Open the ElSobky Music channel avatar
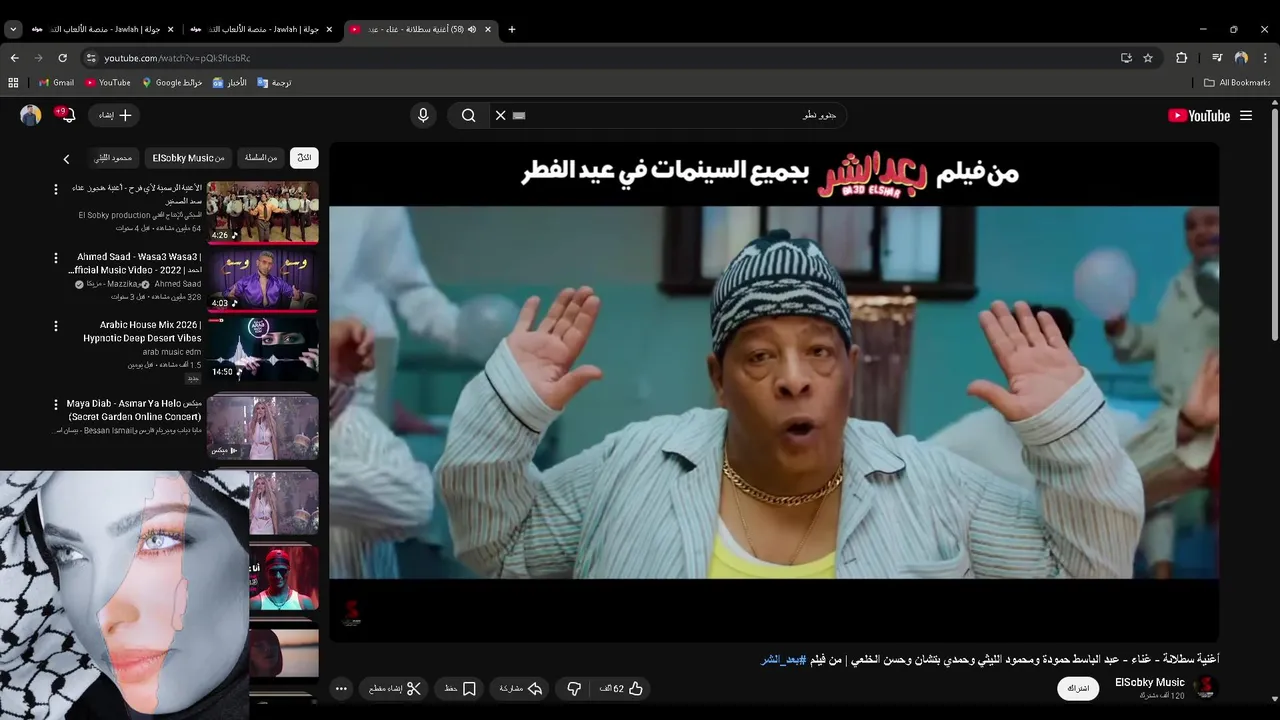This screenshot has height=720, width=1280. [x=1206, y=687]
